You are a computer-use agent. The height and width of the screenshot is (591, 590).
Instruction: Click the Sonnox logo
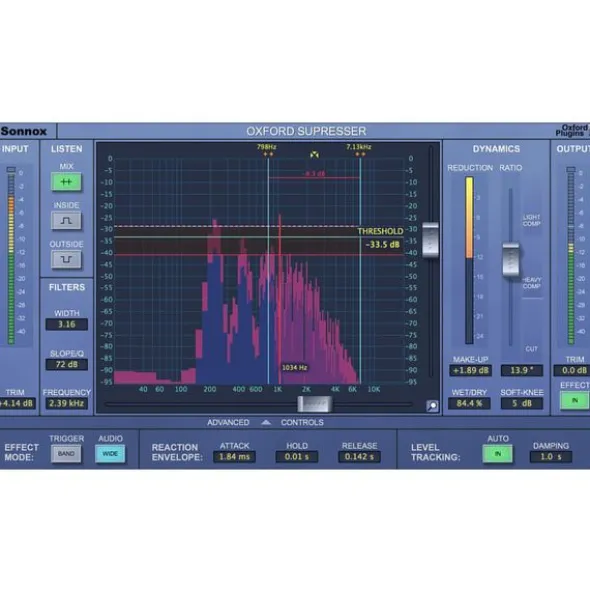coord(24,131)
